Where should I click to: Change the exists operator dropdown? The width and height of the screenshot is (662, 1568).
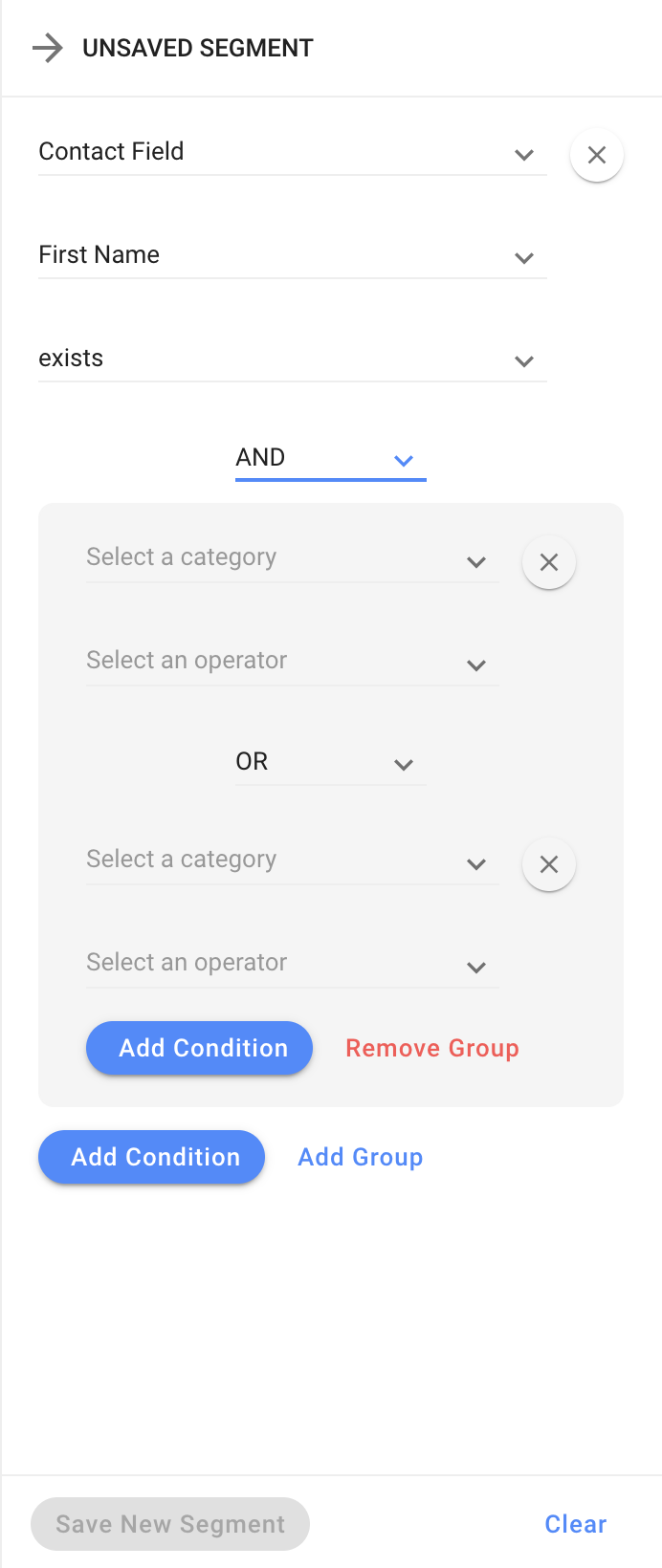292,359
